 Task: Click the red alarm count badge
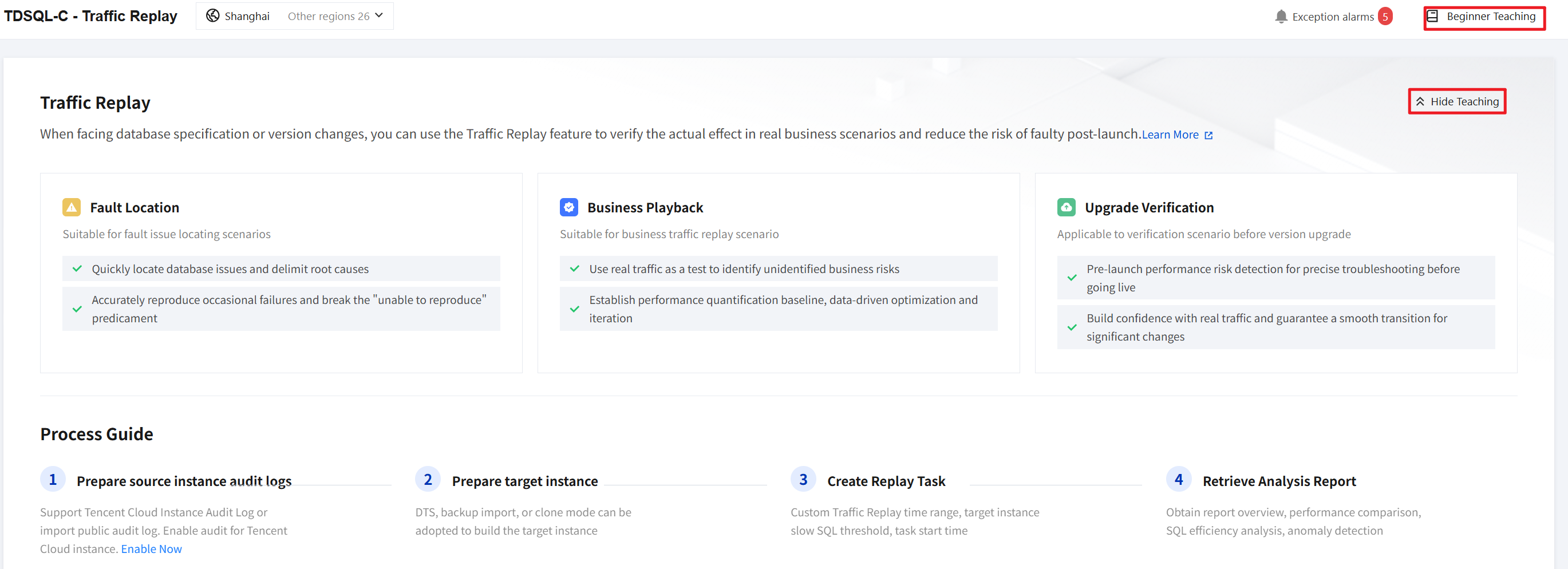point(1385,17)
